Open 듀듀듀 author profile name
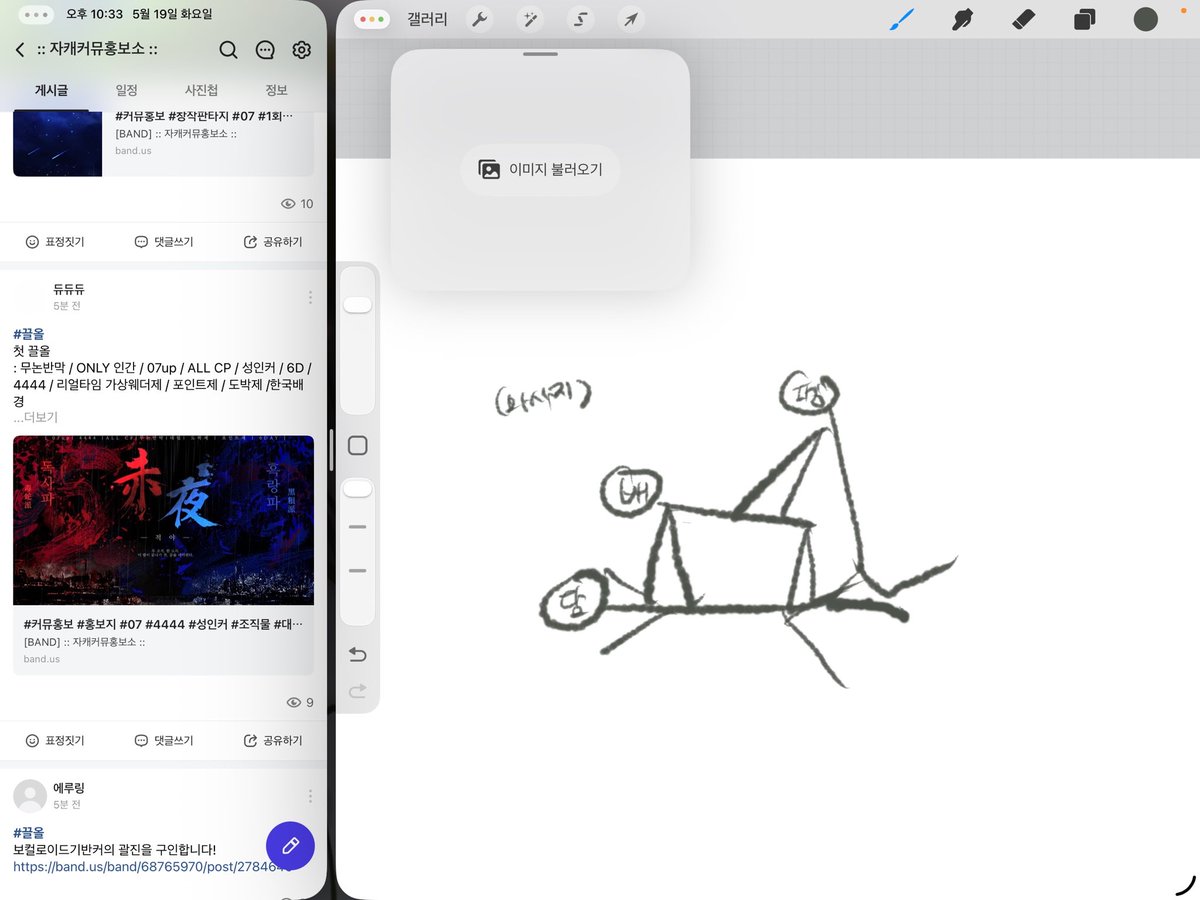 tap(69, 289)
